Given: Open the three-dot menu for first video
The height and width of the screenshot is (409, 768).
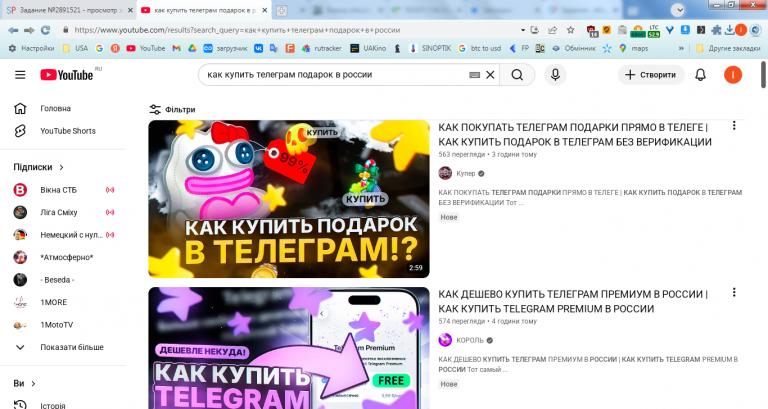Looking at the screenshot, I should click(734, 126).
